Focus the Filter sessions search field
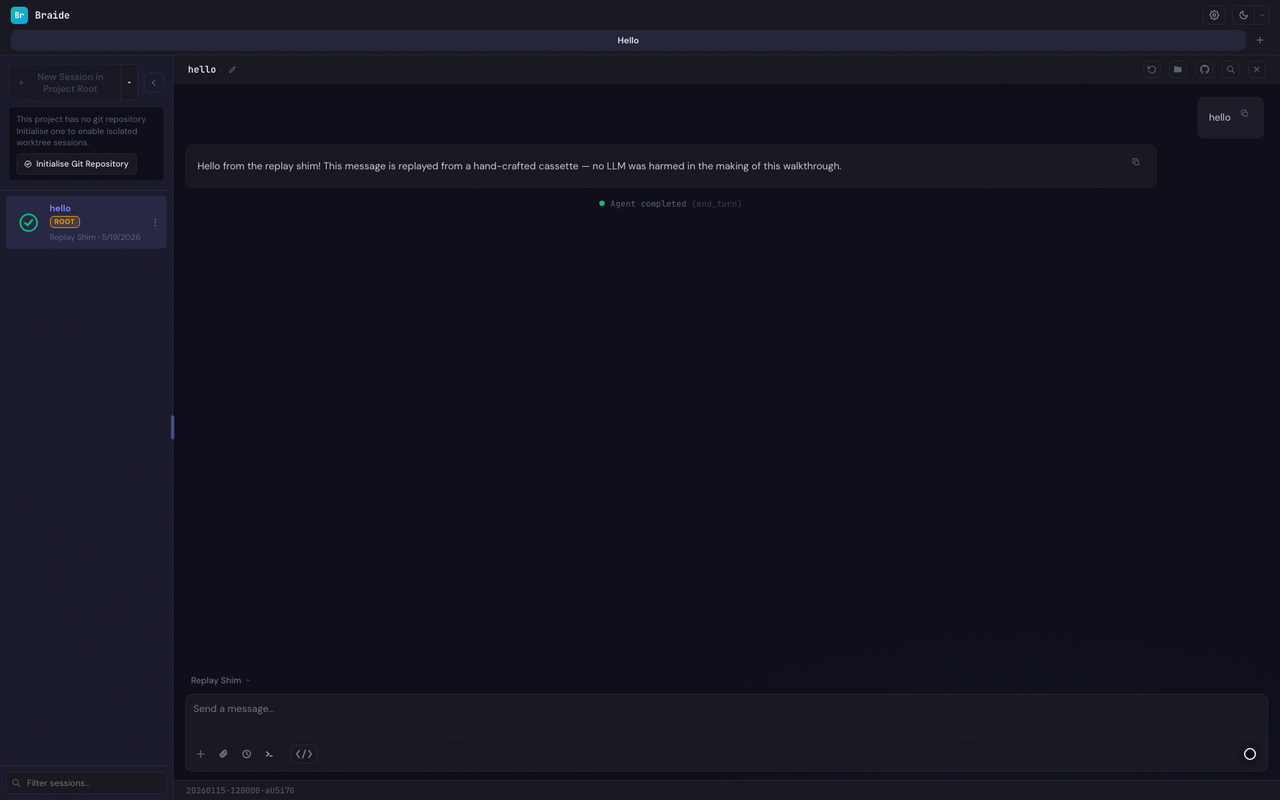The height and width of the screenshot is (800, 1280). (x=86, y=783)
